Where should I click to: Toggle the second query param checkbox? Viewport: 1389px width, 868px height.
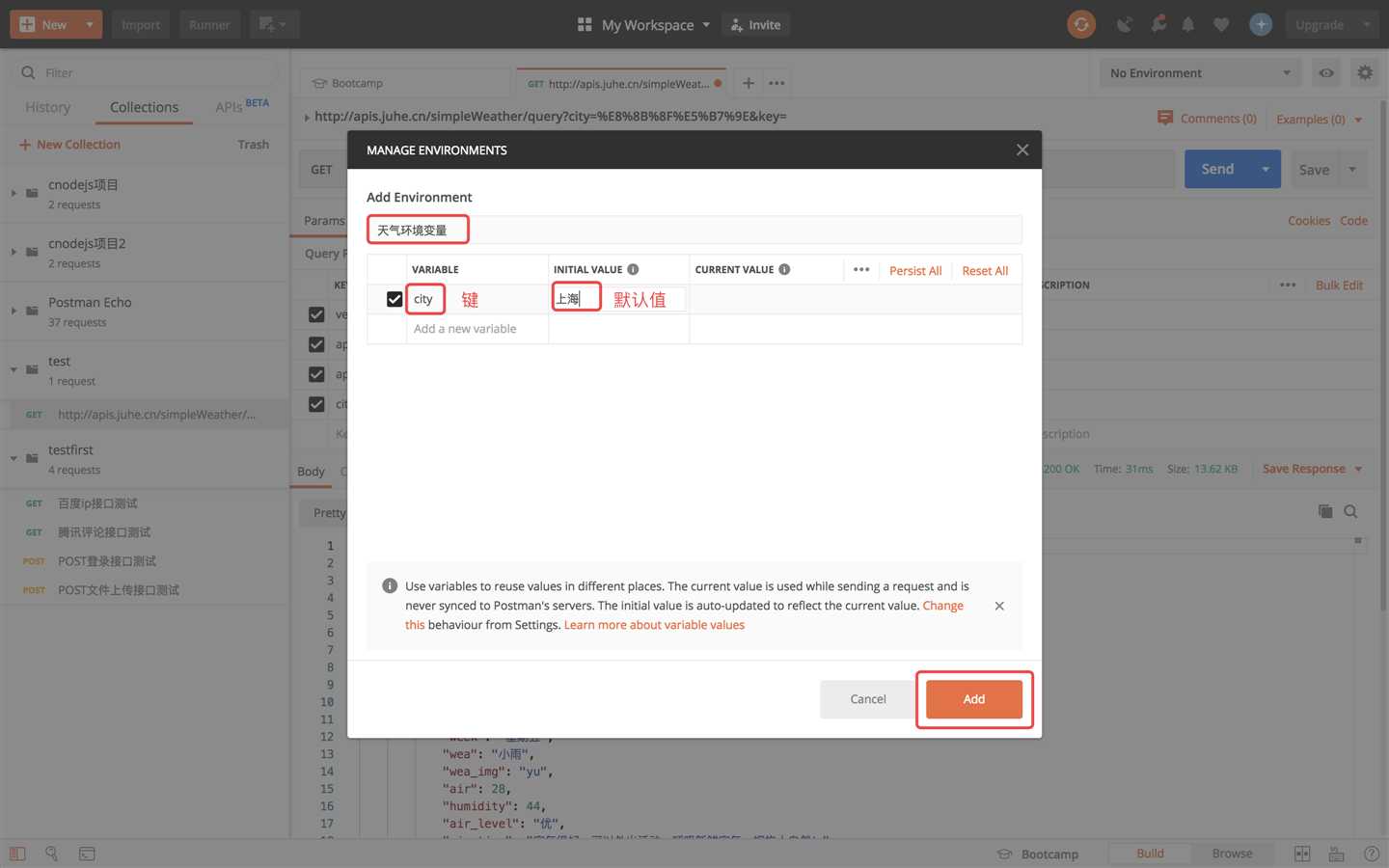click(316, 344)
